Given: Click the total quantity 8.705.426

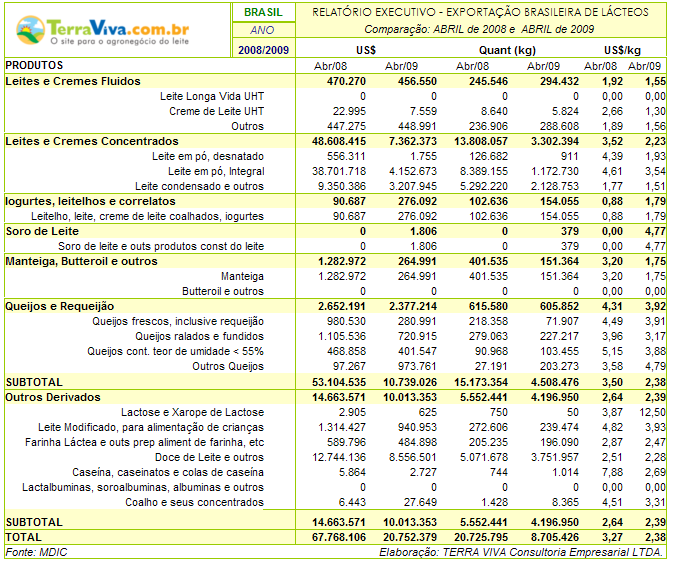Looking at the screenshot, I should [x=555, y=537].
